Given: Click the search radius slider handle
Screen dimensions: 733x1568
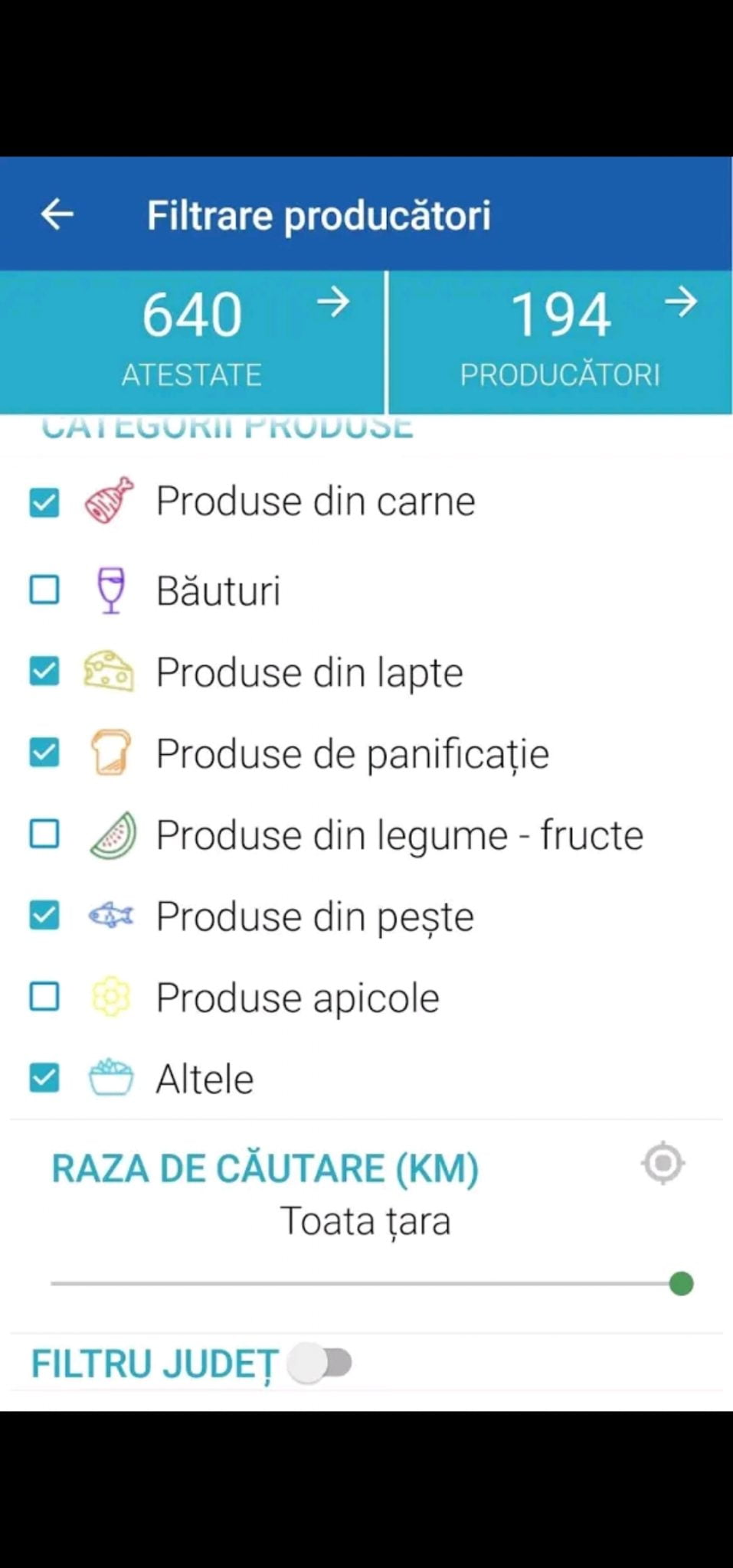Looking at the screenshot, I should [x=681, y=1283].
